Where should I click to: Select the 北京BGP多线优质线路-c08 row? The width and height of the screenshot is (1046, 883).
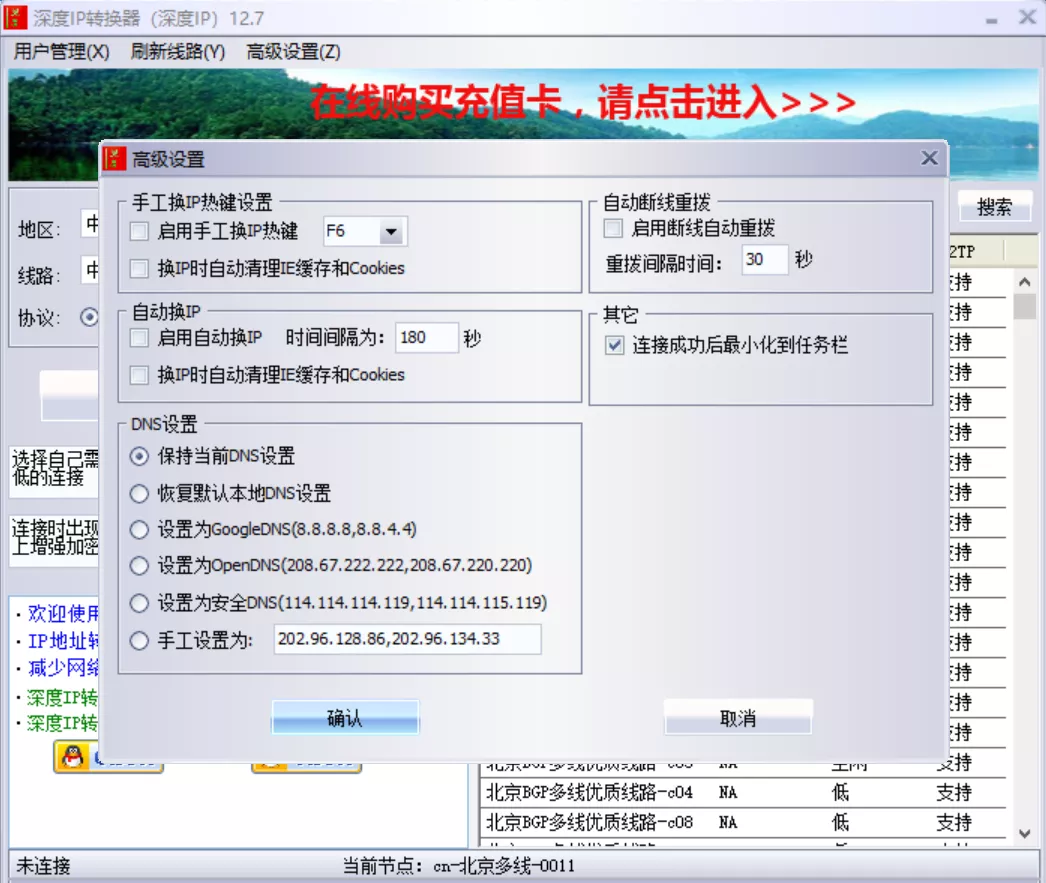click(x=742, y=822)
